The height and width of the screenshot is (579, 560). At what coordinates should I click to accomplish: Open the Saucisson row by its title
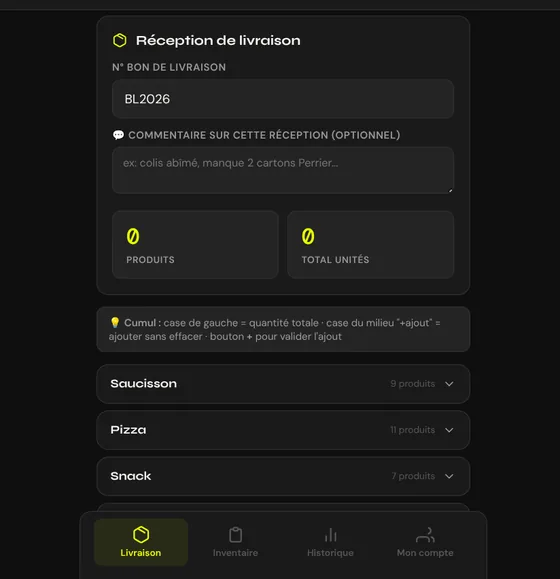144,384
